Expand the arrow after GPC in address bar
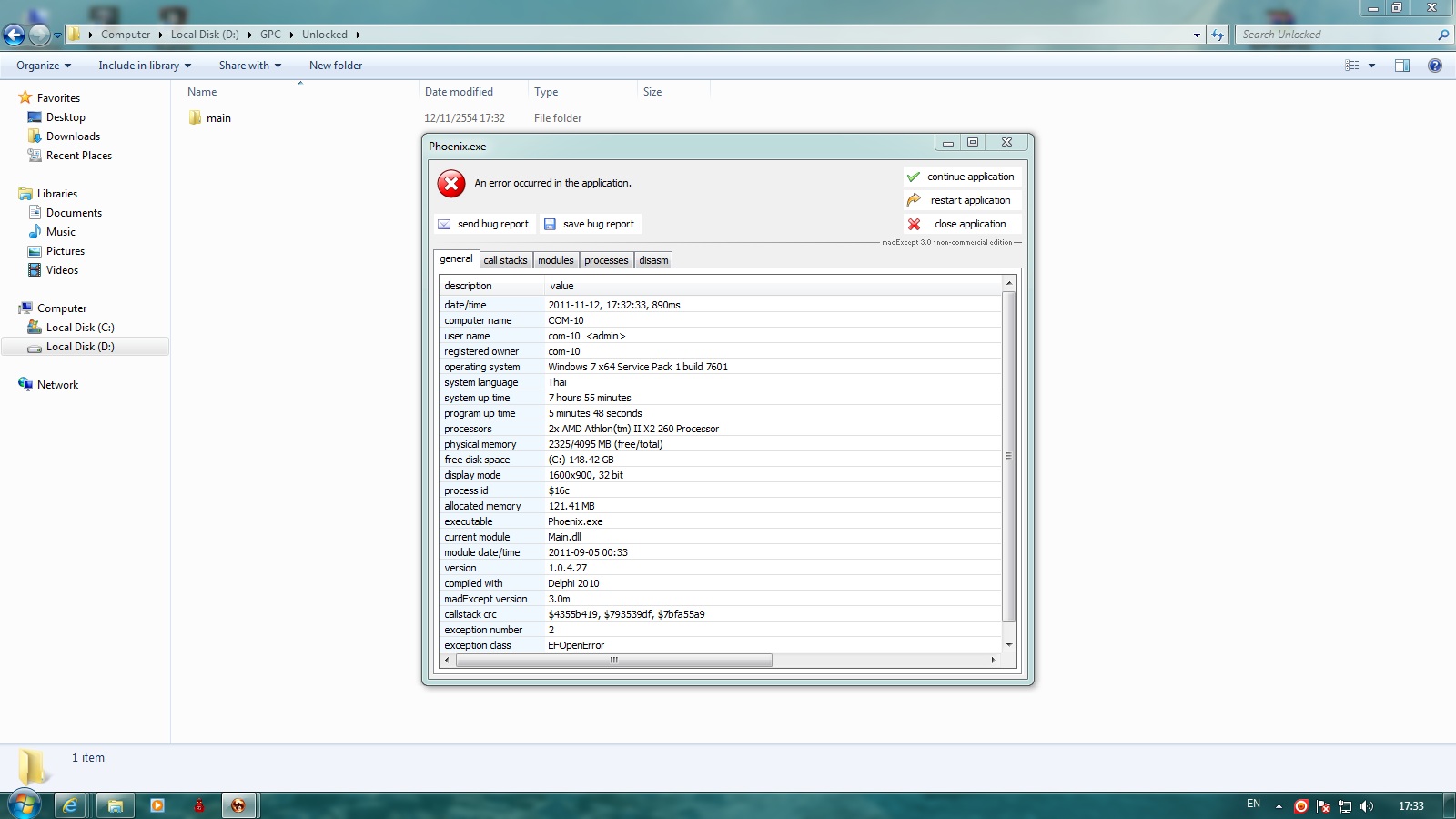Screen dimensions: 1456x819 click(292, 35)
